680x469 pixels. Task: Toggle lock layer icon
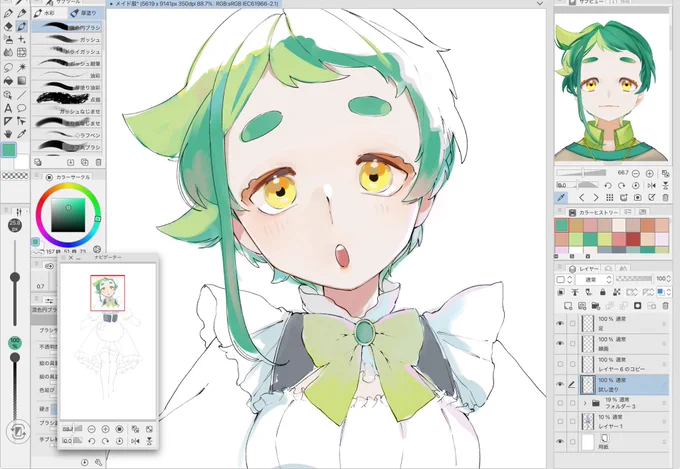click(x=603, y=292)
